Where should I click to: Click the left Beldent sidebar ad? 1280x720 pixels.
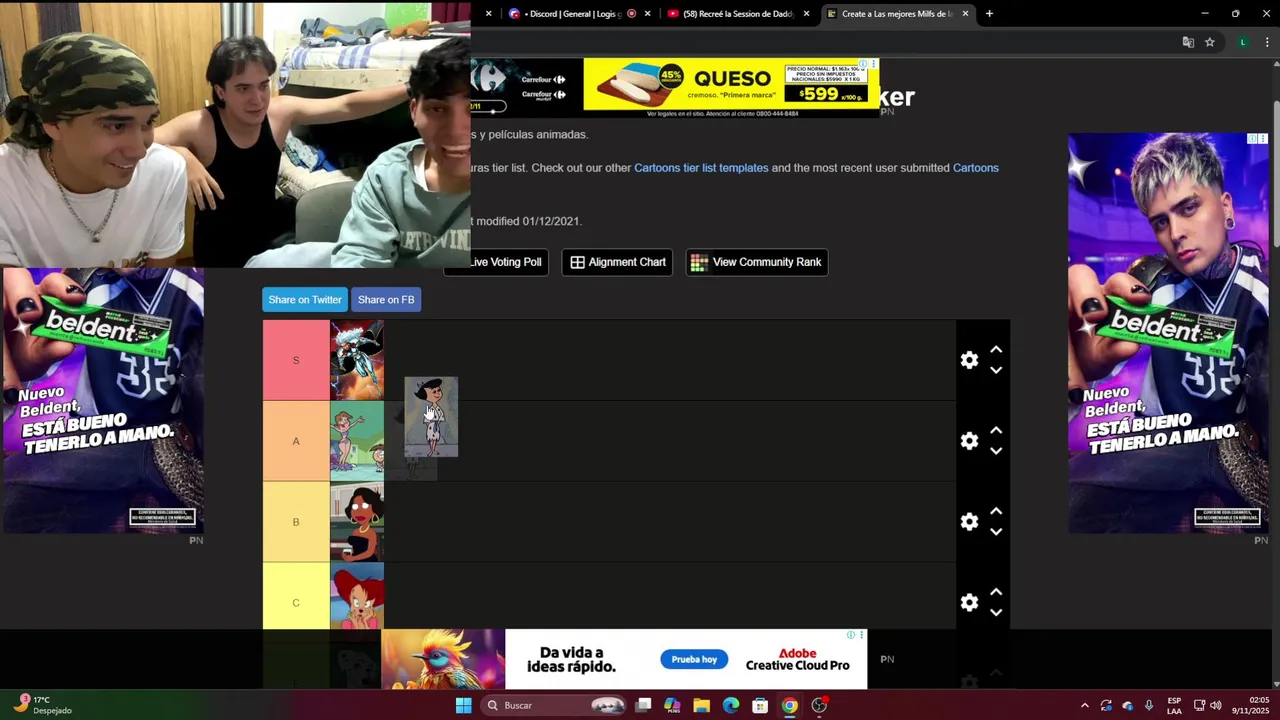click(x=103, y=400)
